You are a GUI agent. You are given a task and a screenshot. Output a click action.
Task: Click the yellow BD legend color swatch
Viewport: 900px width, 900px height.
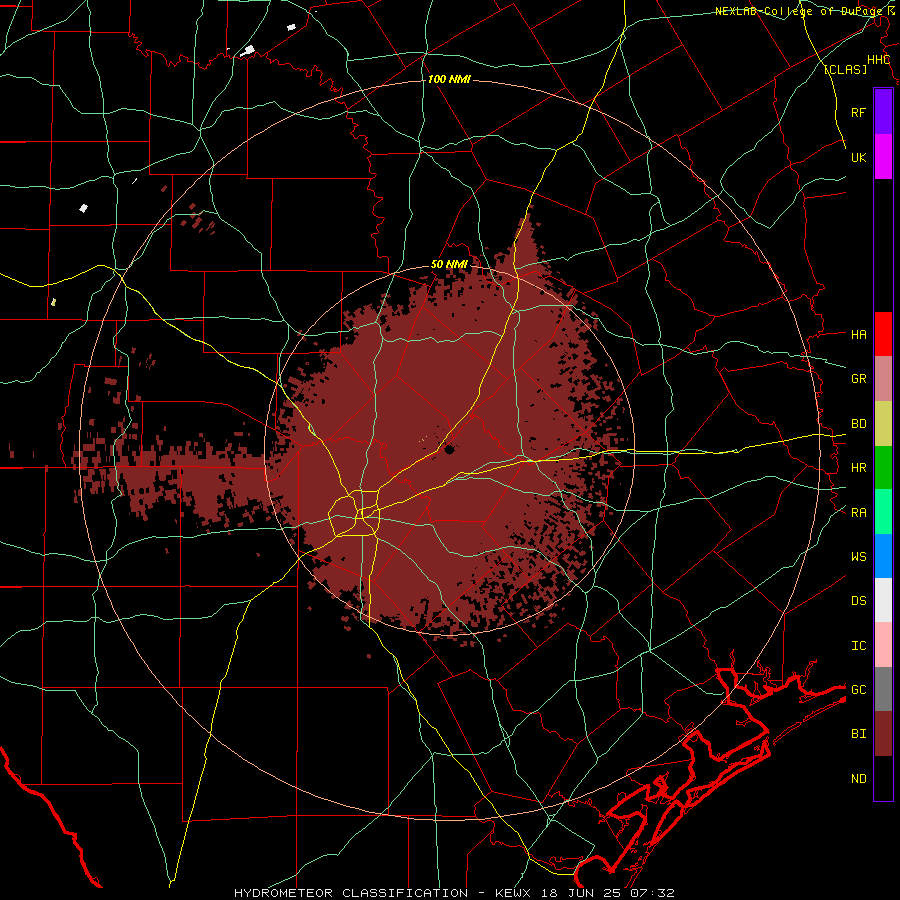point(883,424)
